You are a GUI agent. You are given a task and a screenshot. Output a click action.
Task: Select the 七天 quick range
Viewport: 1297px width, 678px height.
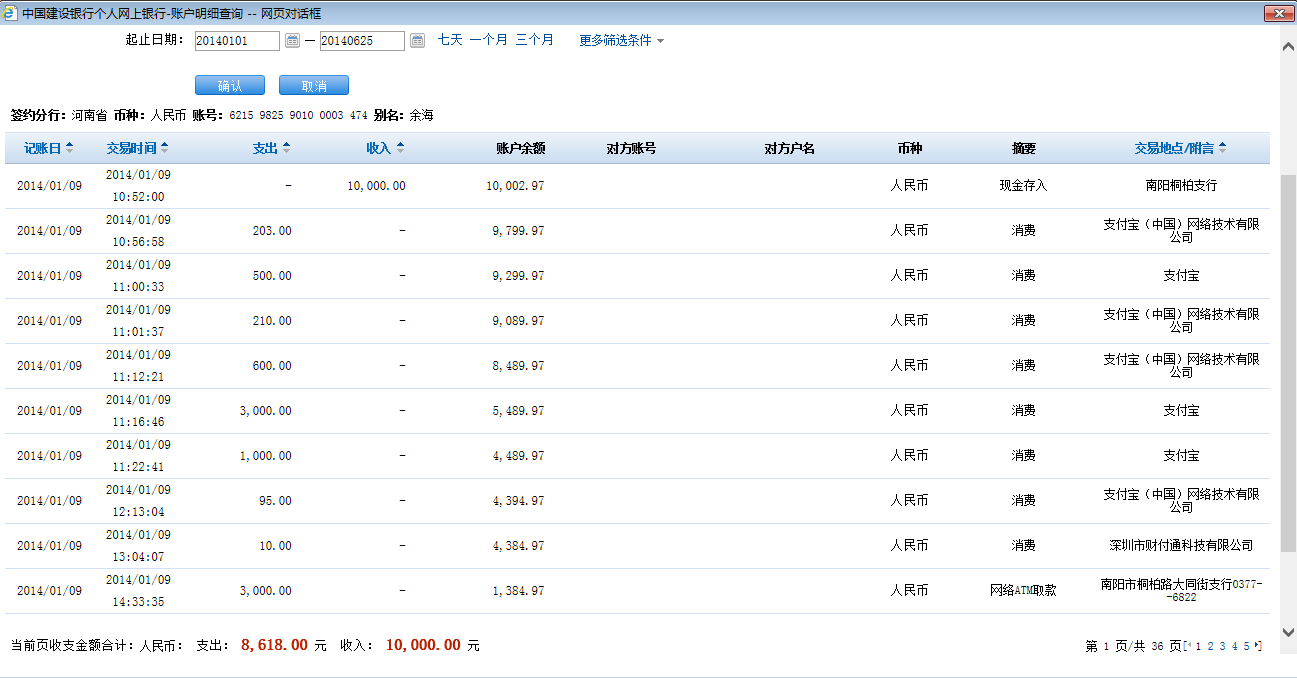point(450,40)
